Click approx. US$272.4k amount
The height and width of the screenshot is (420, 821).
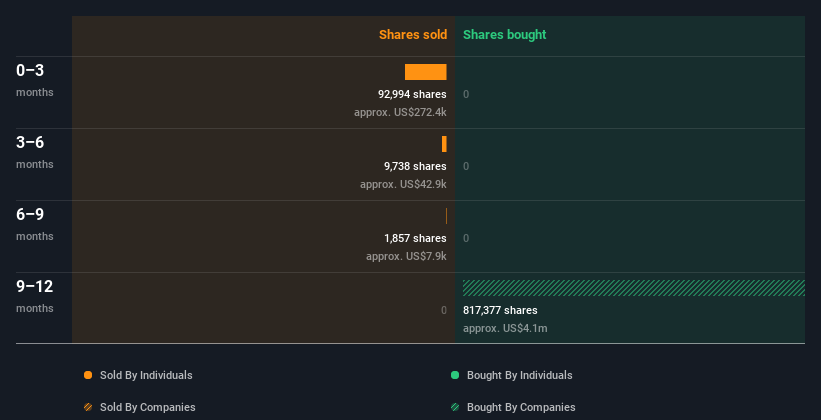coord(400,112)
